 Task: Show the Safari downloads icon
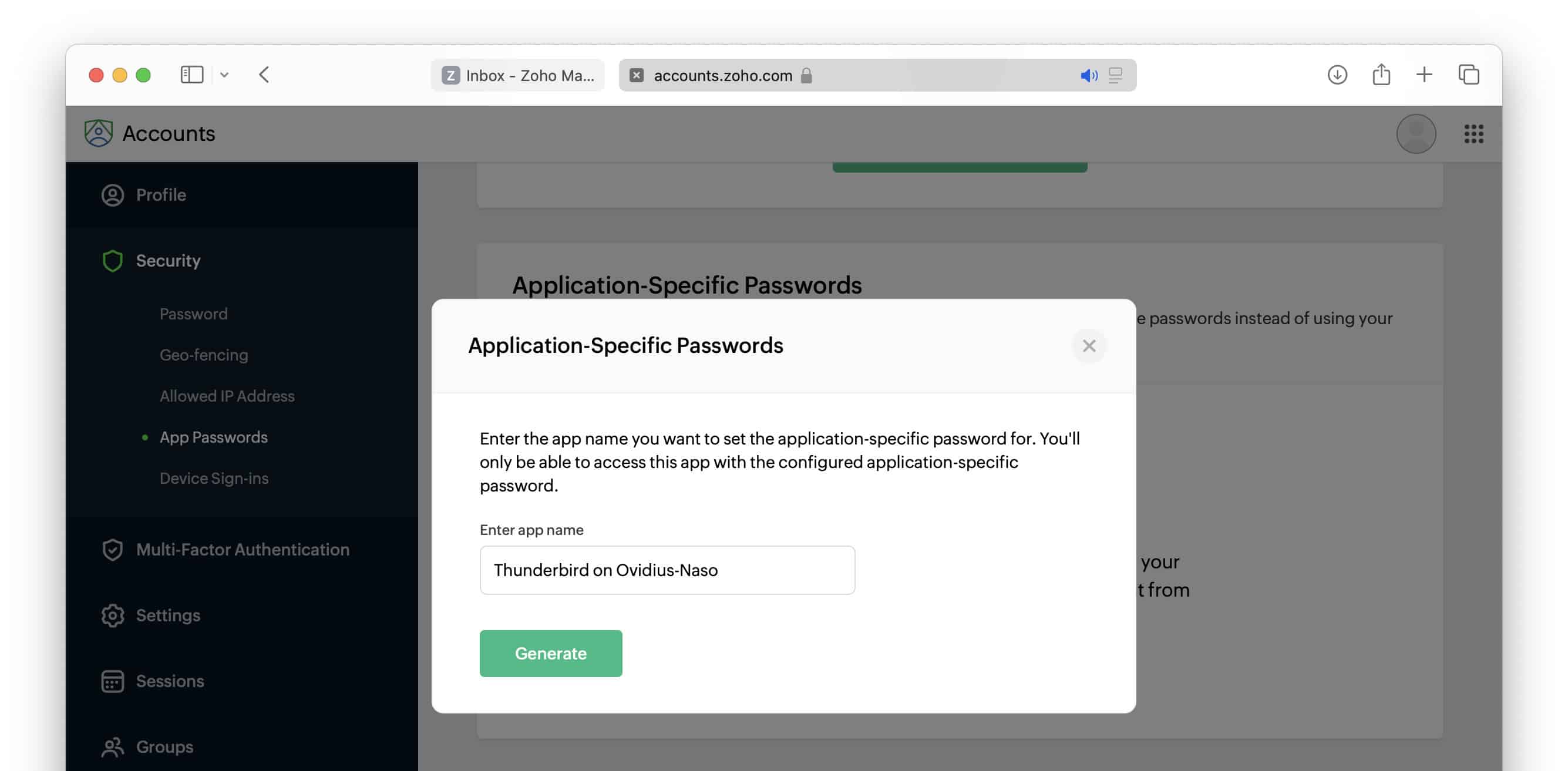click(x=1337, y=75)
